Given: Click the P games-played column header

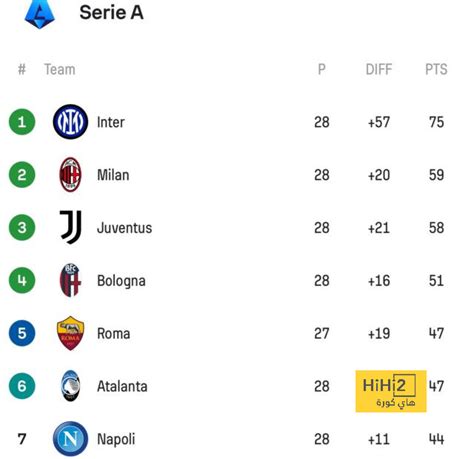Looking at the screenshot, I should 321,69.
